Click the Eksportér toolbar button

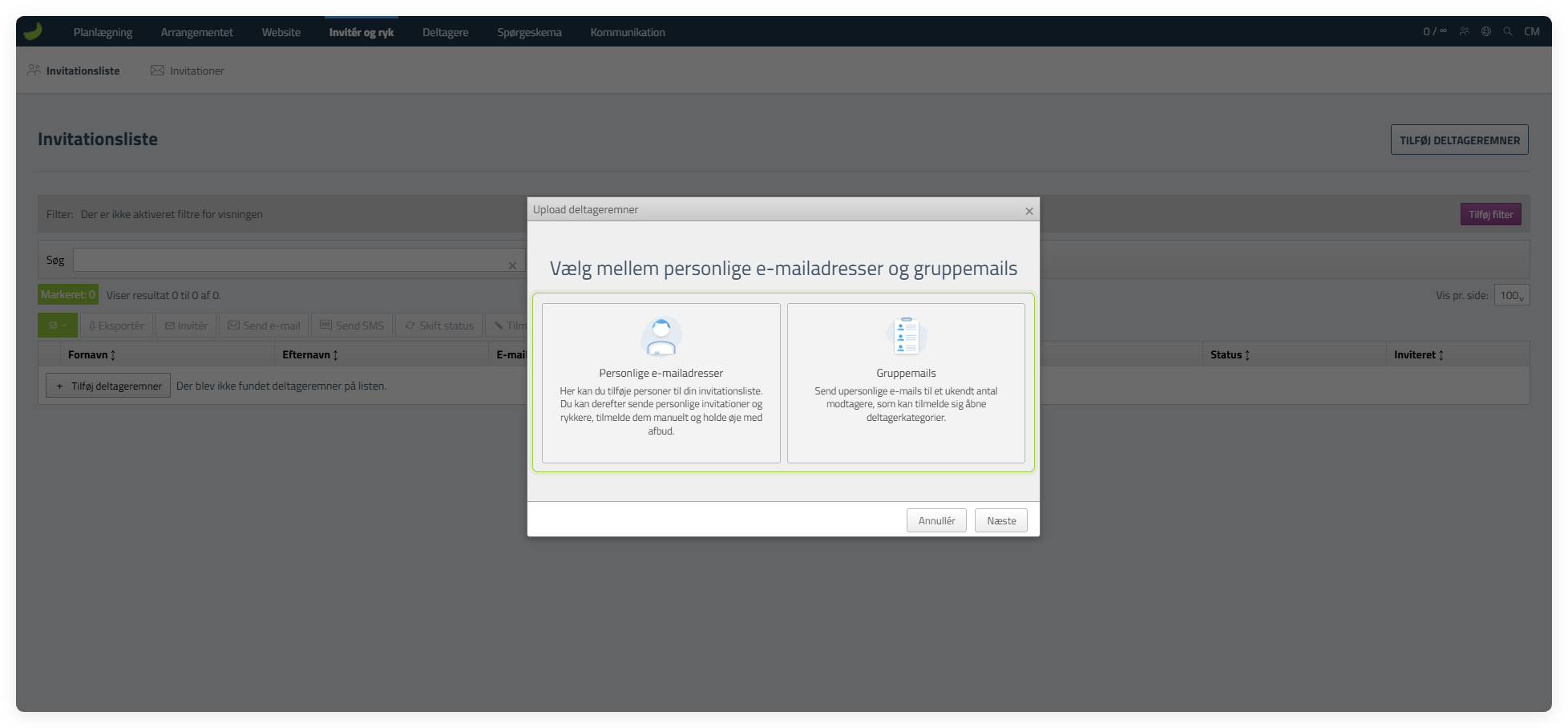click(x=117, y=326)
